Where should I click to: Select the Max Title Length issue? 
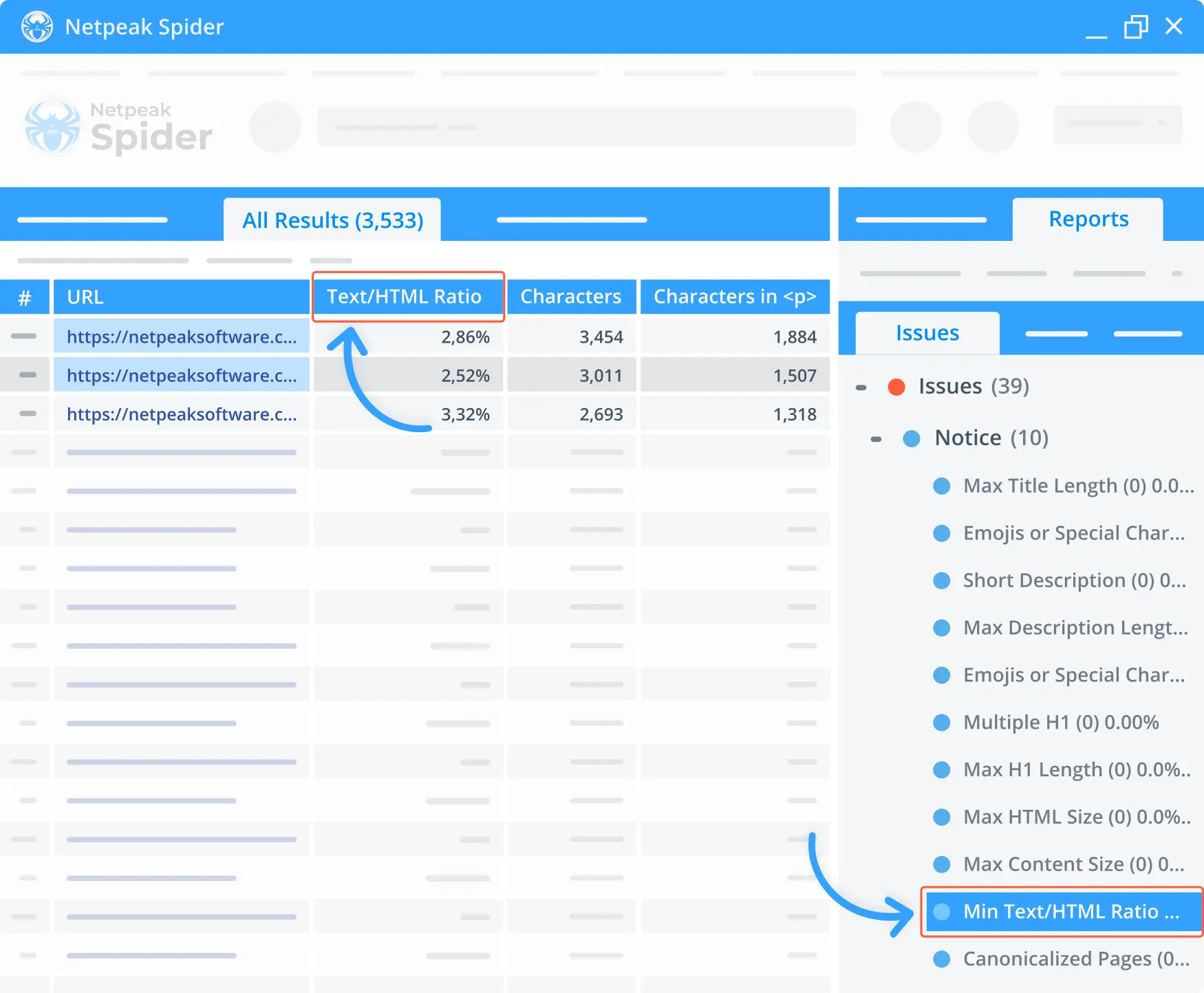pyautogui.click(x=1078, y=486)
